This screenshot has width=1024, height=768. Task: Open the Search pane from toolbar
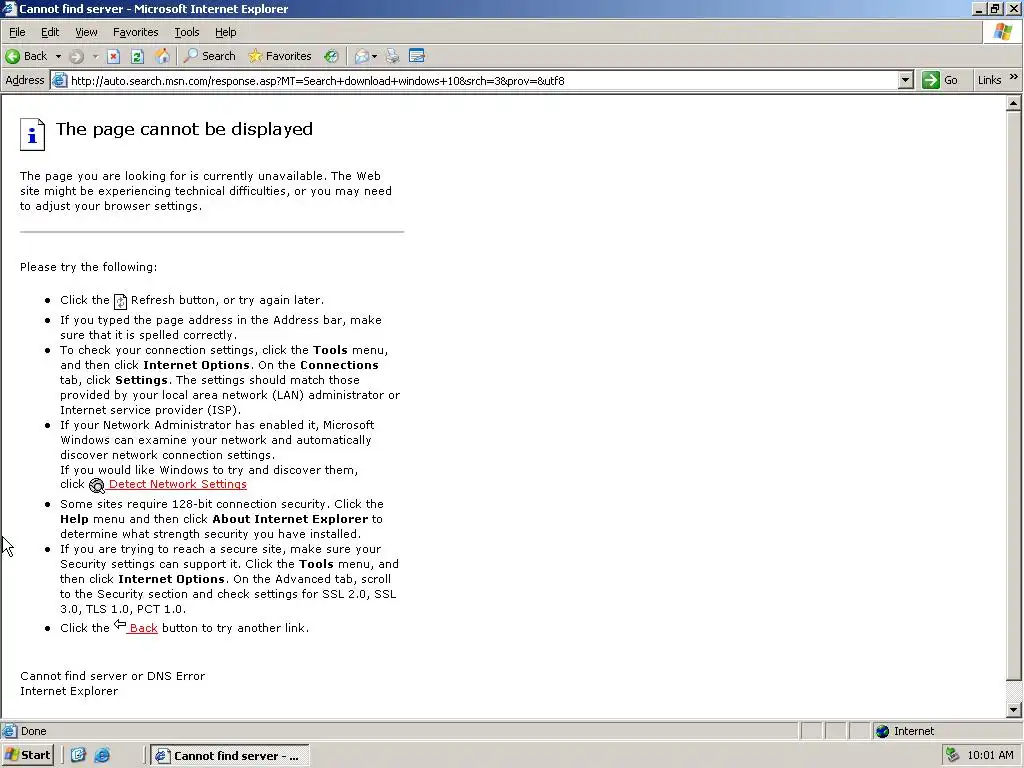(210, 56)
